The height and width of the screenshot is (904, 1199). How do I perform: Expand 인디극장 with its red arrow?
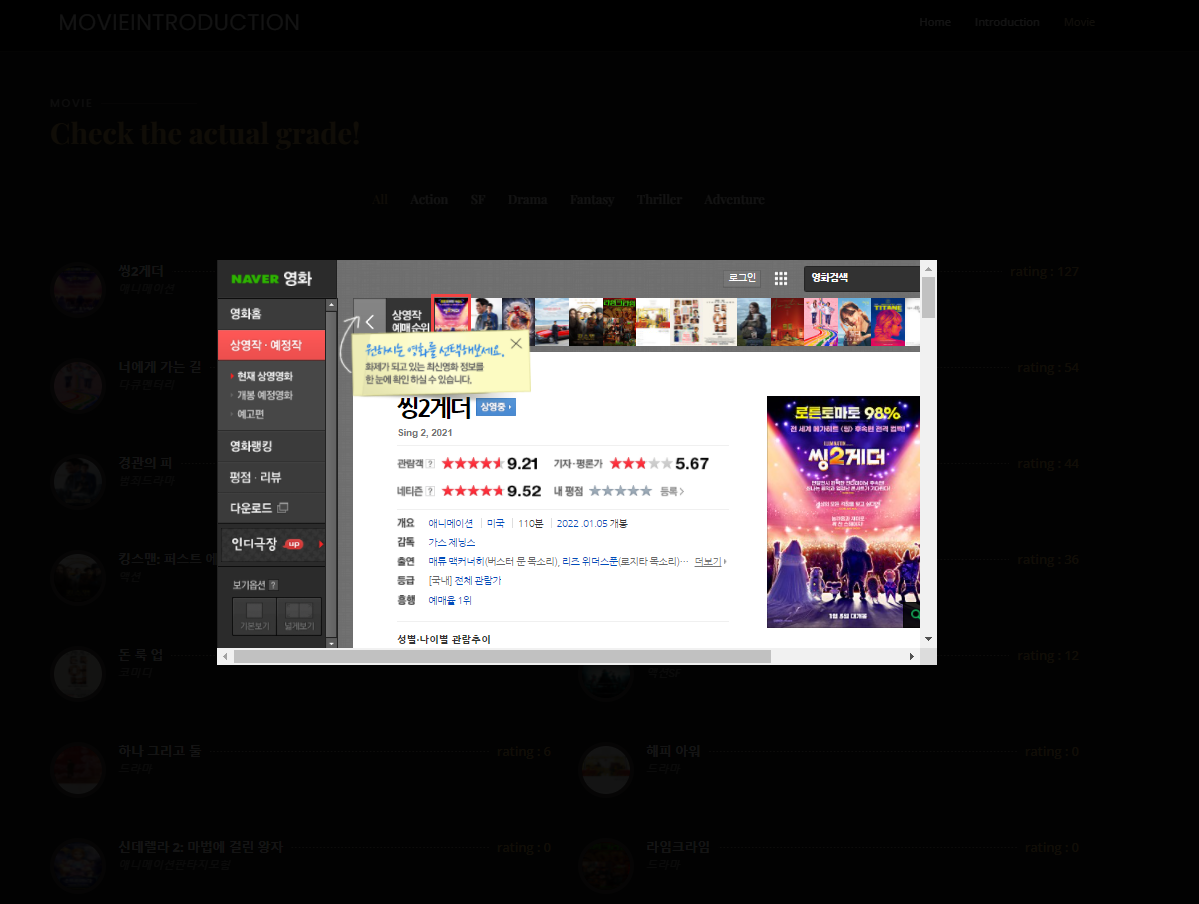(x=321, y=543)
